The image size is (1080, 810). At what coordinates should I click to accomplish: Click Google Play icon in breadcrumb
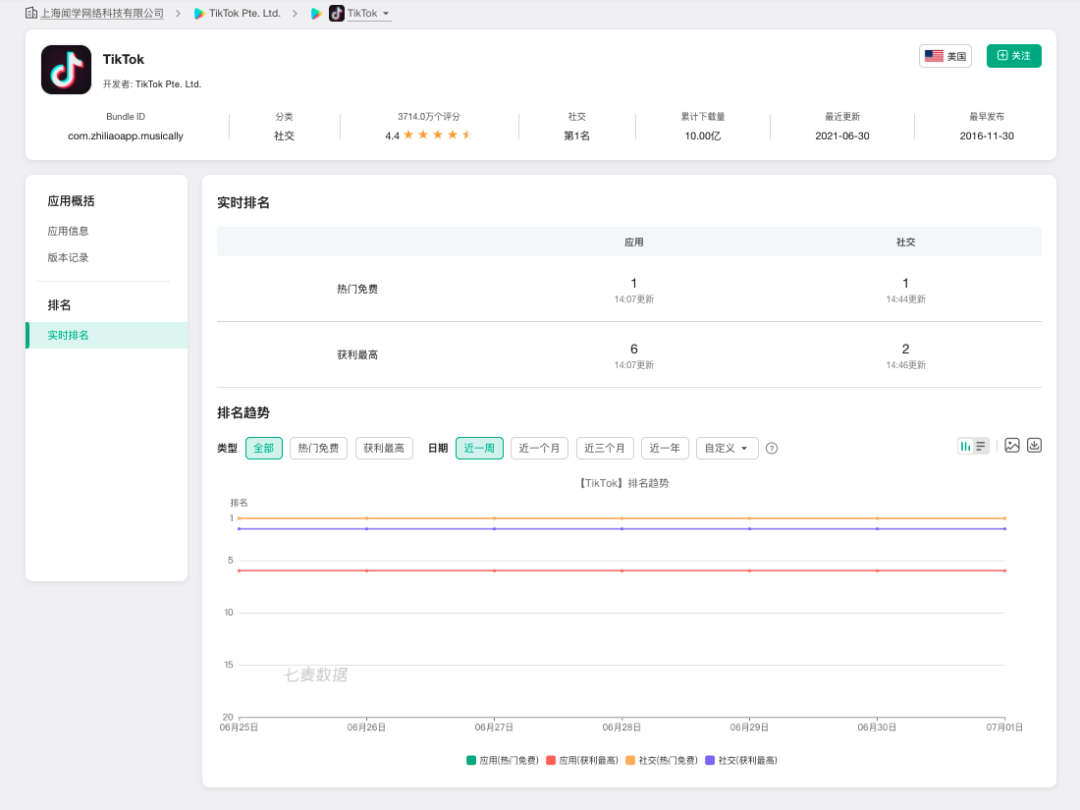point(316,14)
